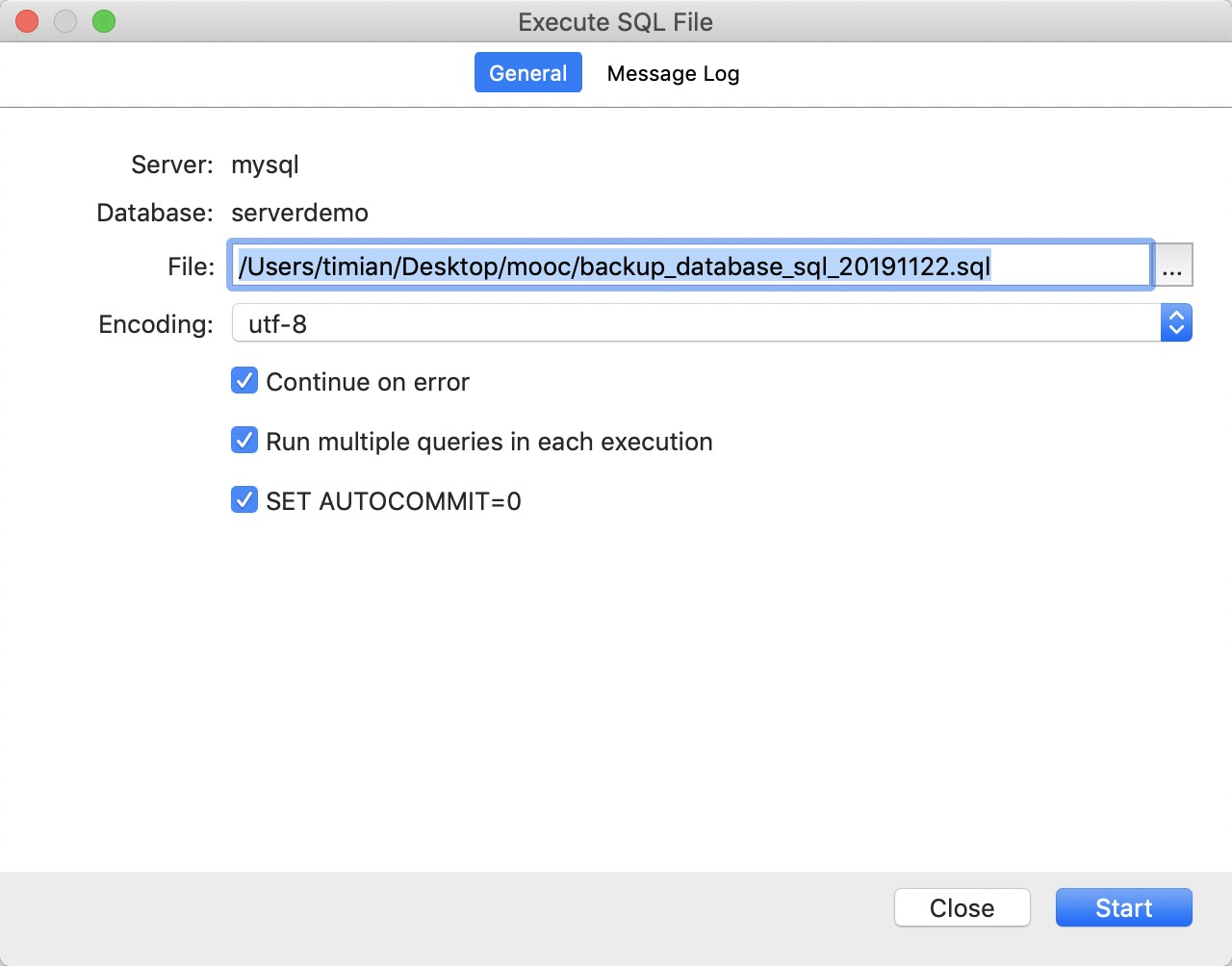Toggle Run multiple queries in each execution

pos(244,441)
